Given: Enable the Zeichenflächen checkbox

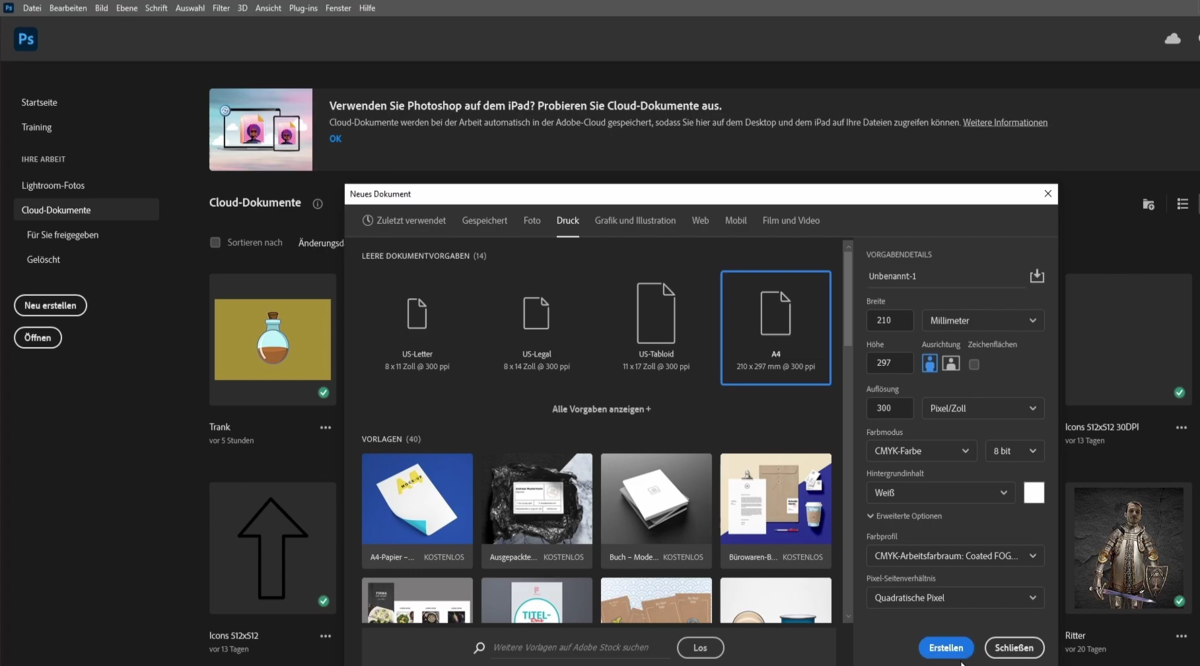Looking at the screenshot, I should tap(974, 364).
